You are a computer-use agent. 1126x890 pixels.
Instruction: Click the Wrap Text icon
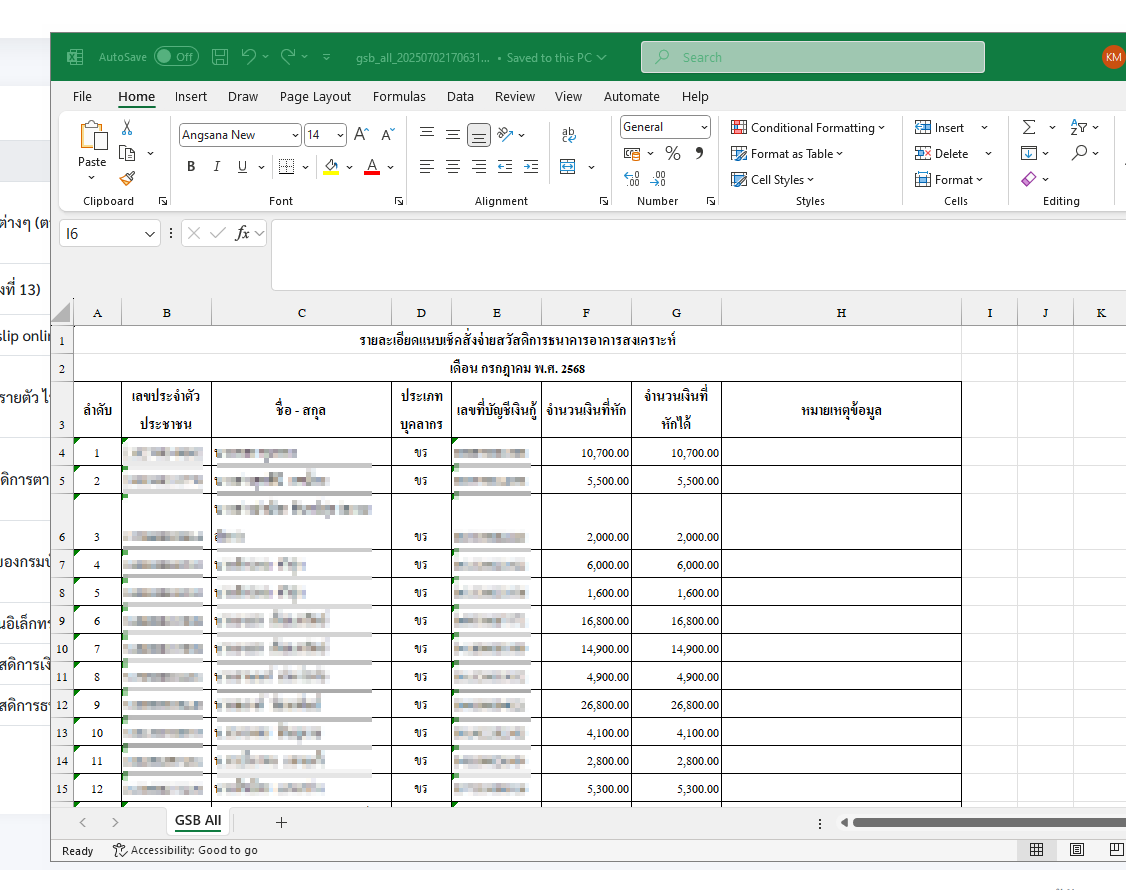(569, 134)
